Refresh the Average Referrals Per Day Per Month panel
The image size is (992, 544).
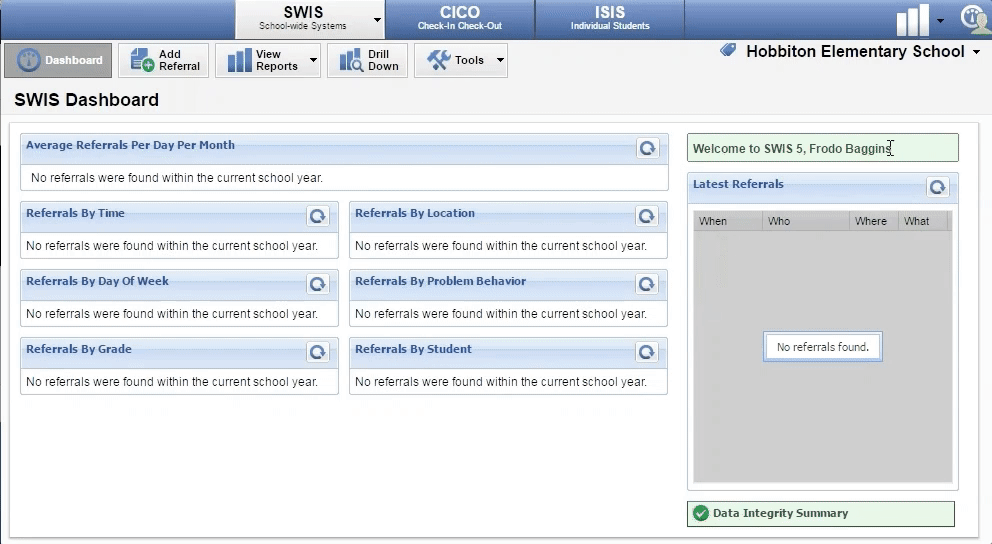tap(647, 148)
